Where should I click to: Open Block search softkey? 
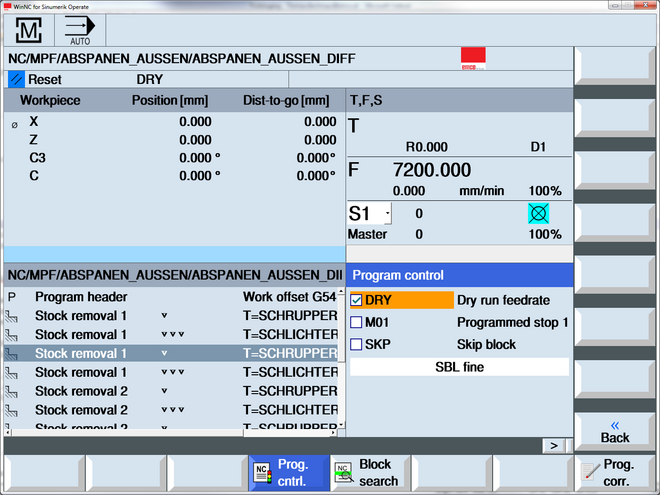click(371, 472)
